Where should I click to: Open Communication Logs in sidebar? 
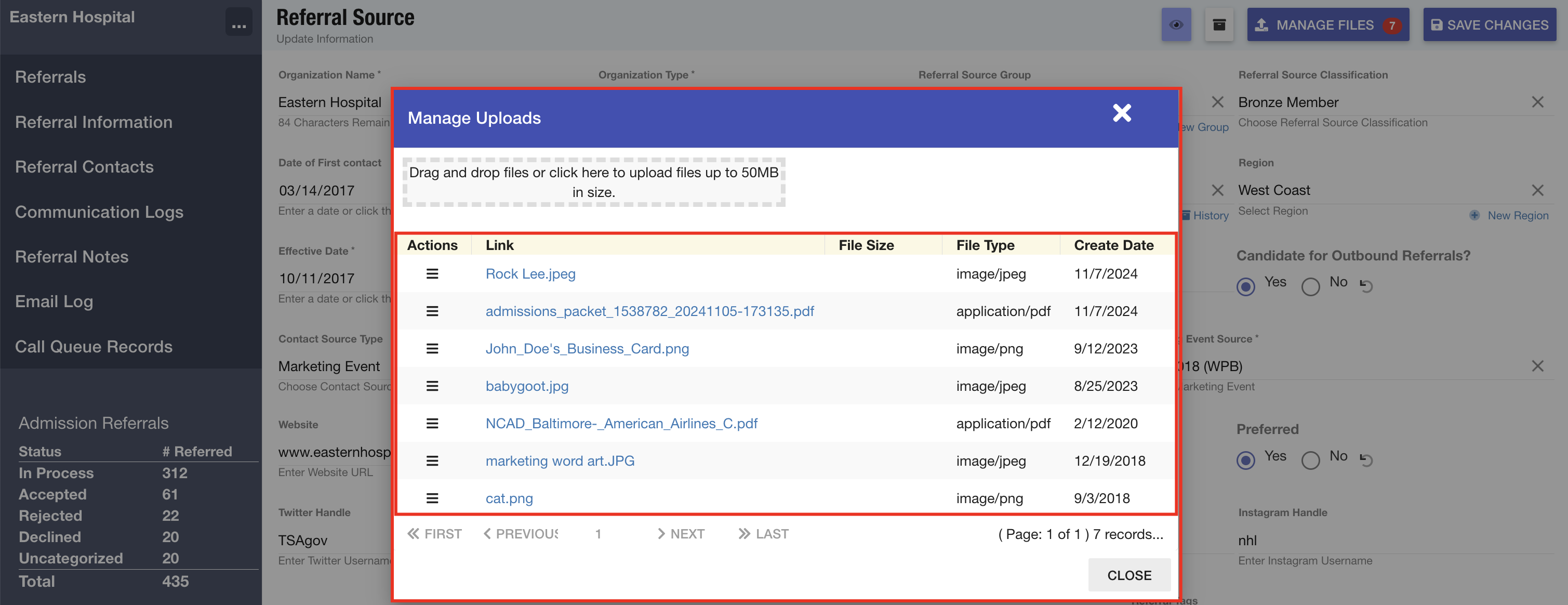coord(99,212)
